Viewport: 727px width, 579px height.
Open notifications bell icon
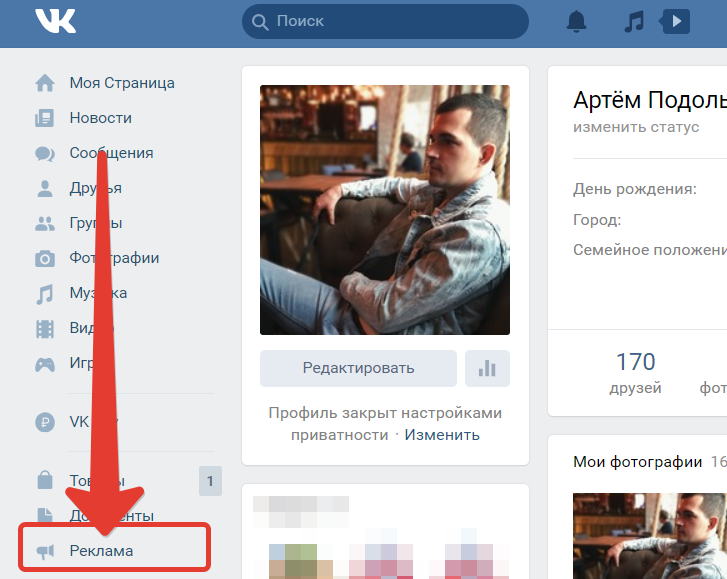click(576, 21)
